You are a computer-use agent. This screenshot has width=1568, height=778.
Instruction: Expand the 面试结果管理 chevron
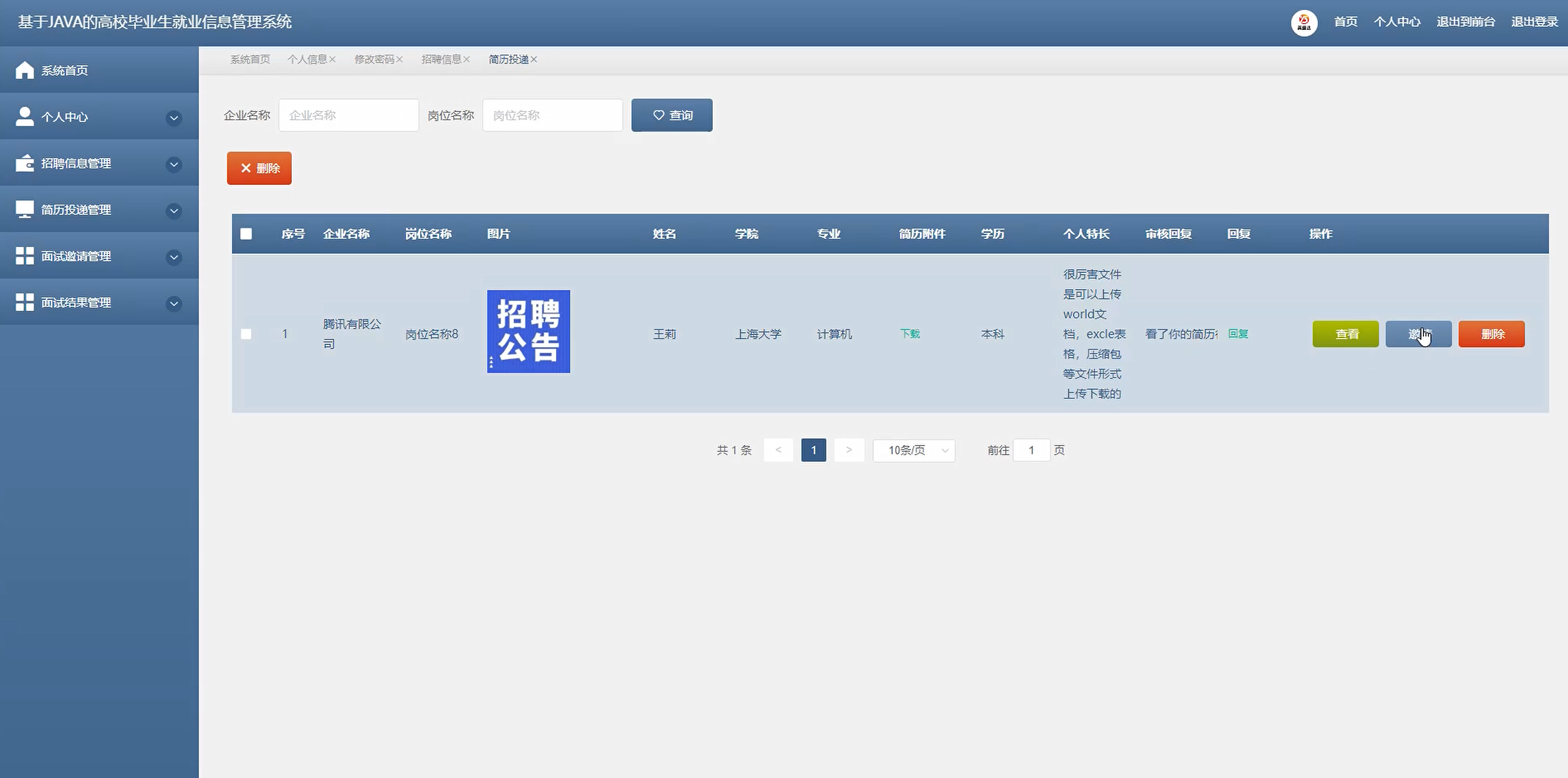[174, 303]
